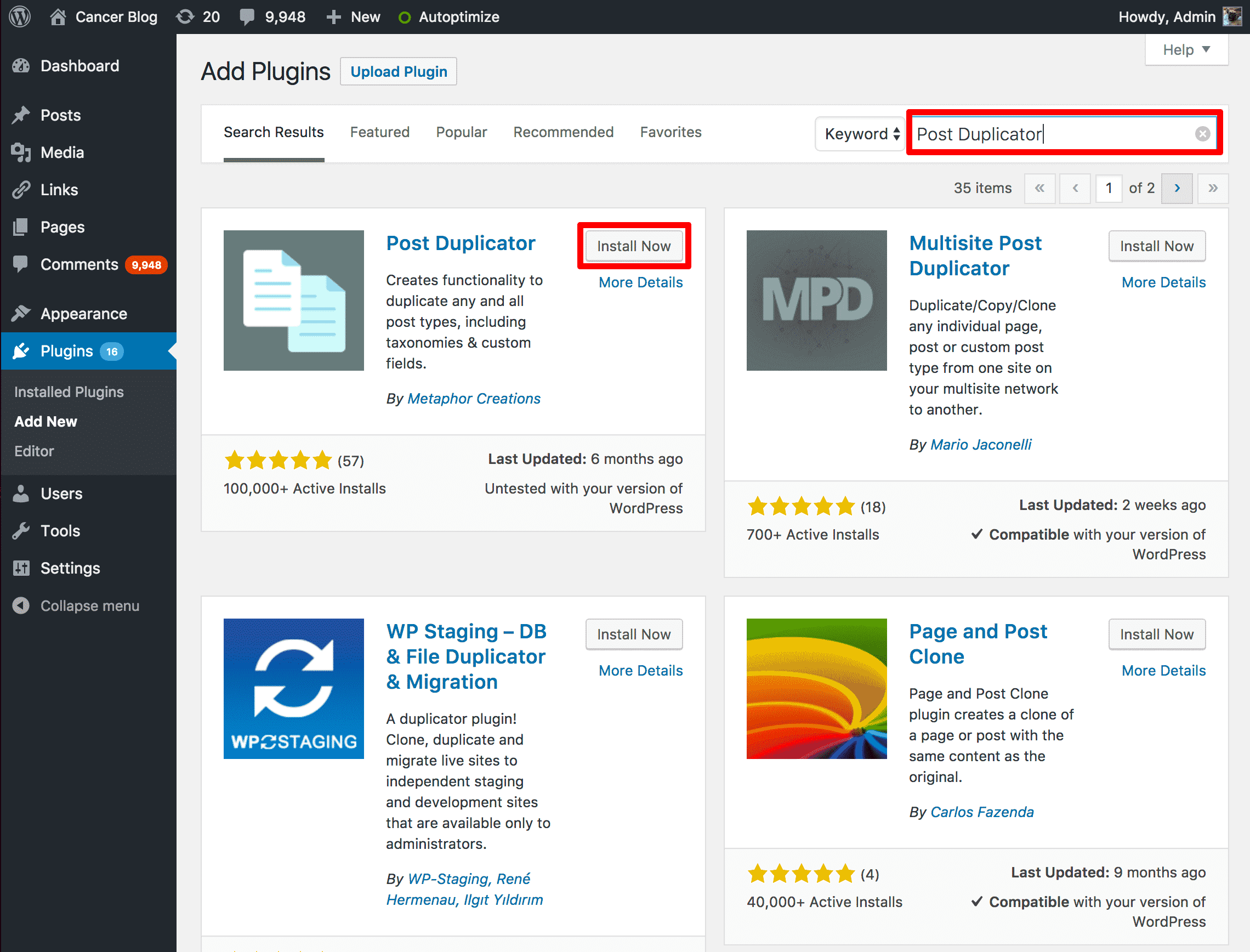Open the Dashboard sidebar menu item

point(88,66)
